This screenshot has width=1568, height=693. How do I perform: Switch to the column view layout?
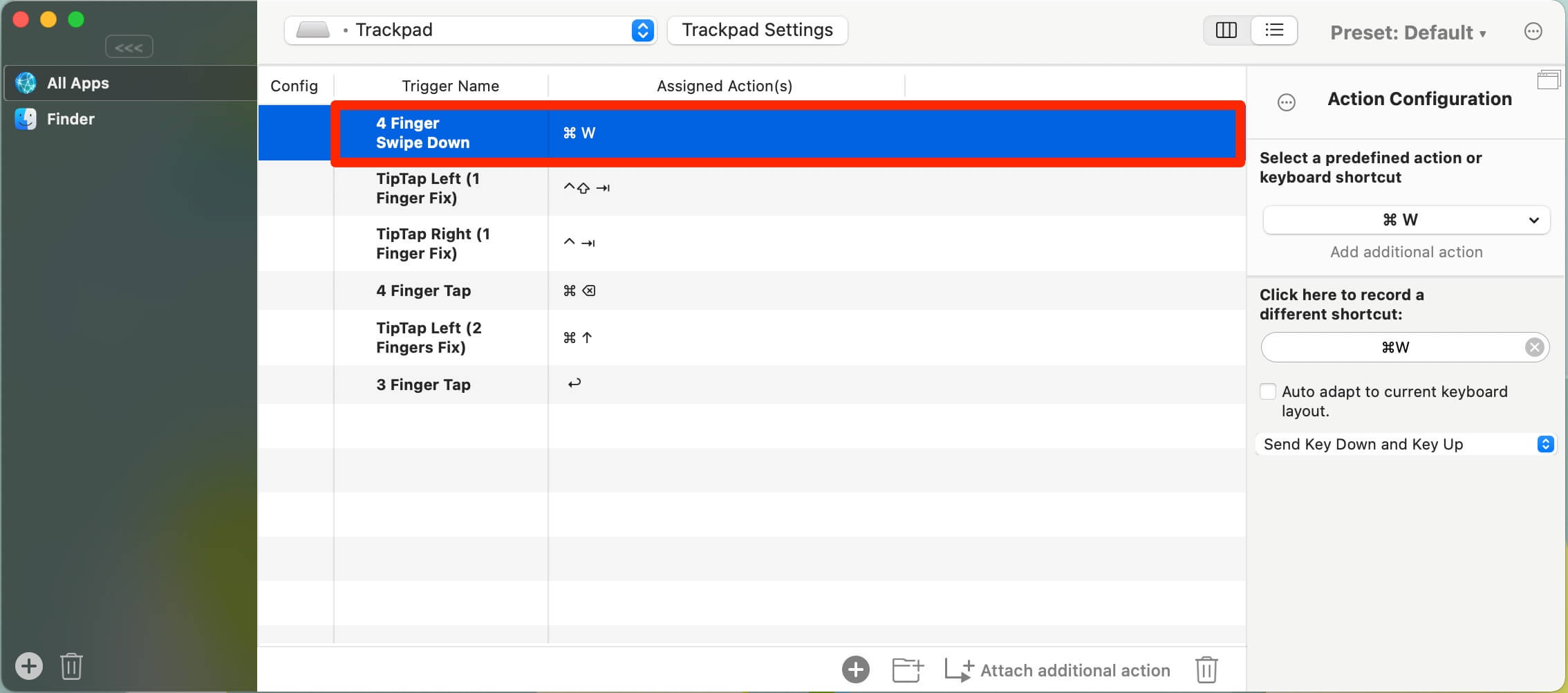point(1226,30)
